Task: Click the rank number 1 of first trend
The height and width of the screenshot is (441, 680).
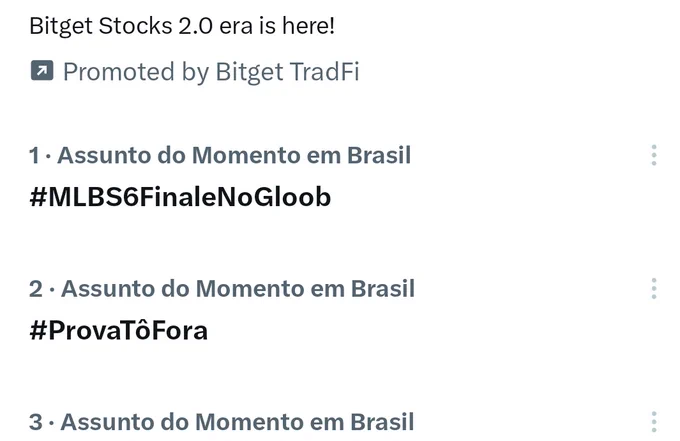Action: 35,156
